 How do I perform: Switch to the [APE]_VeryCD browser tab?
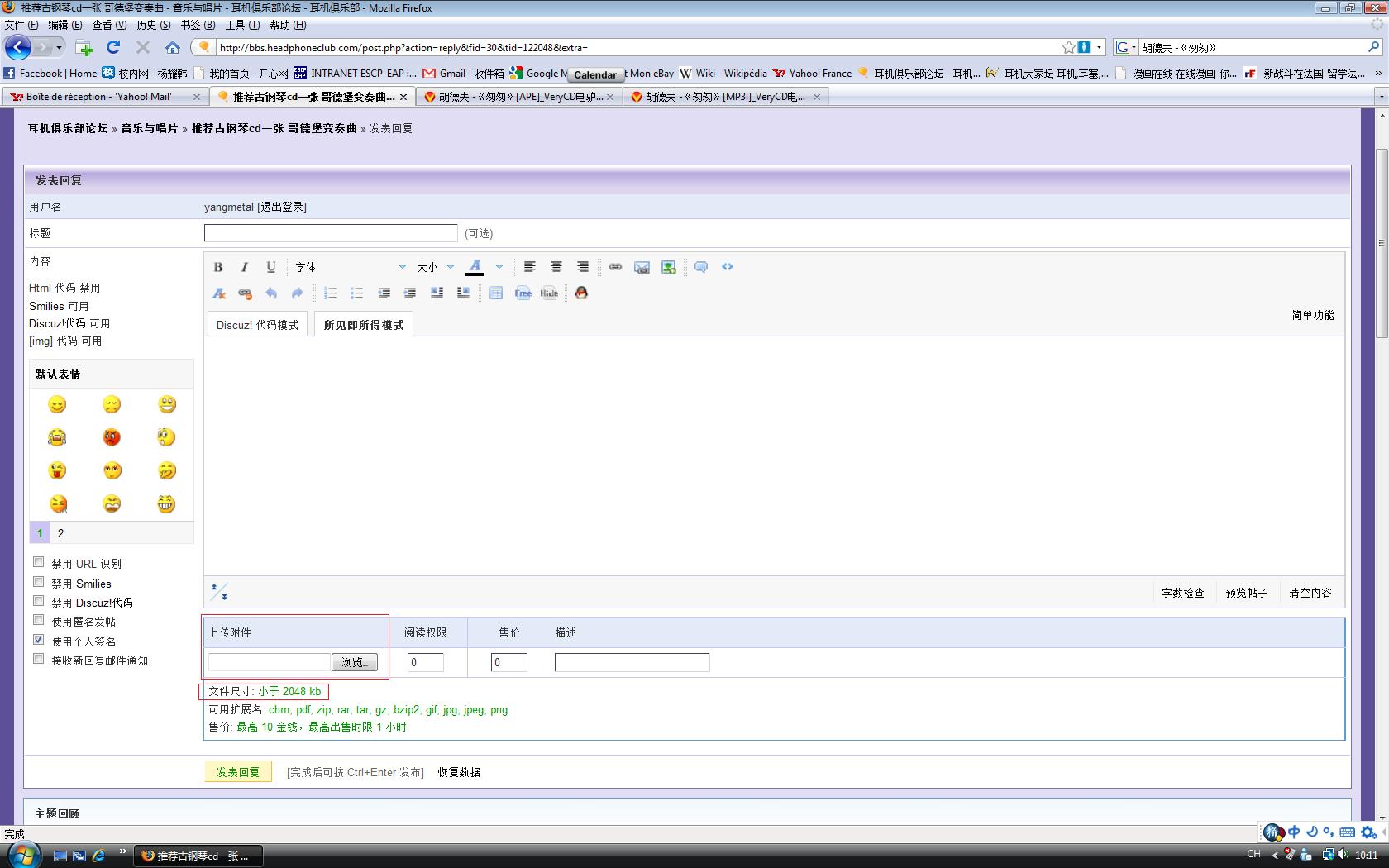click(518, 97)
